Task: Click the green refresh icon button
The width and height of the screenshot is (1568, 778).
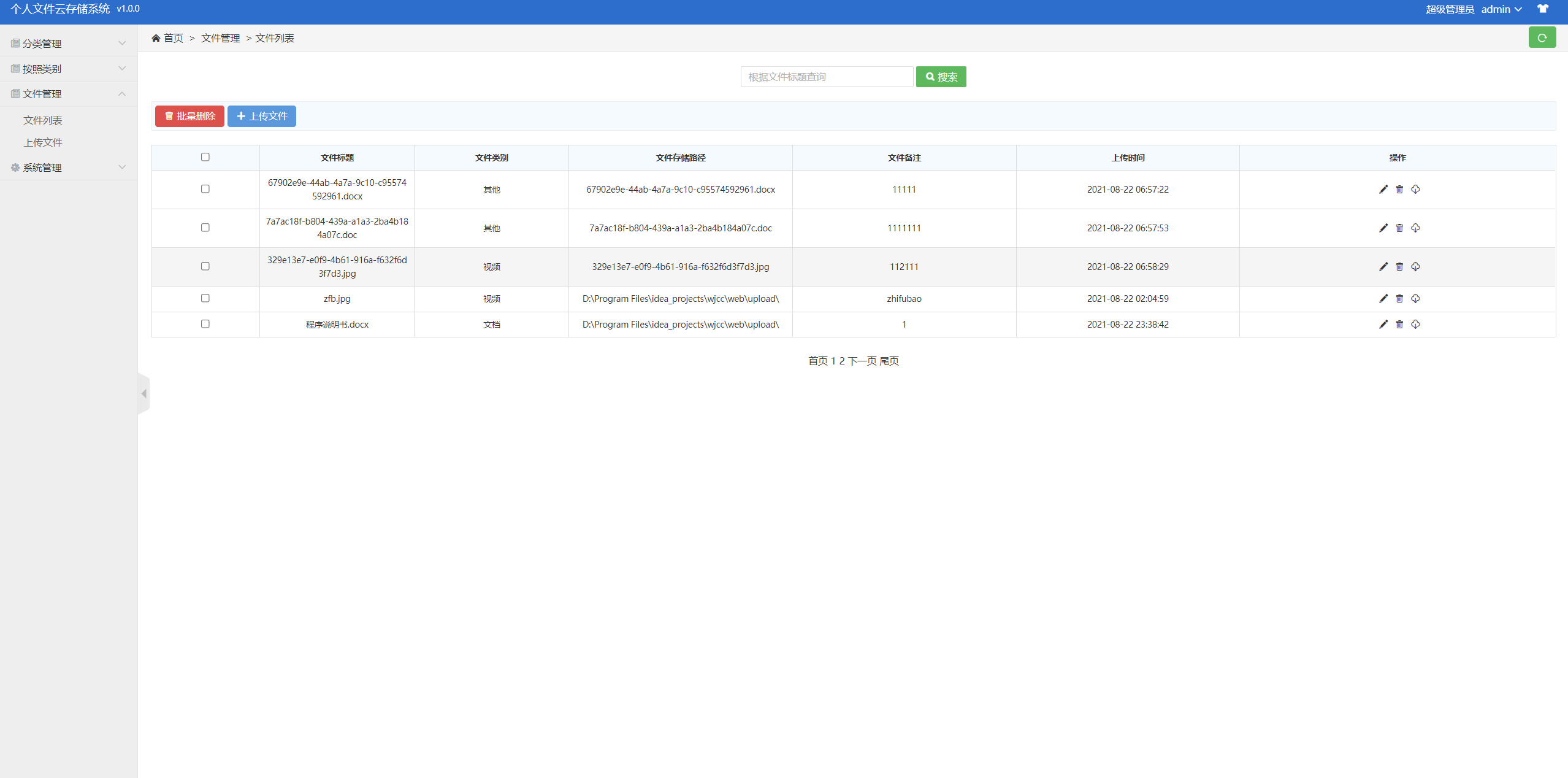Action: (x=1542, y=38)
